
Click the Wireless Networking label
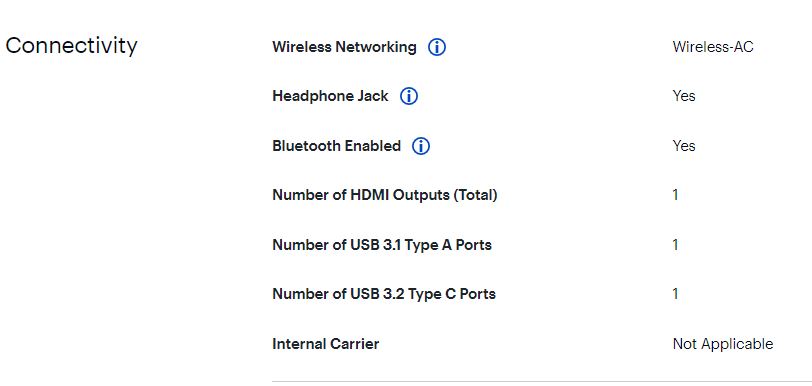pyautogui.click(x=344, y=47)
